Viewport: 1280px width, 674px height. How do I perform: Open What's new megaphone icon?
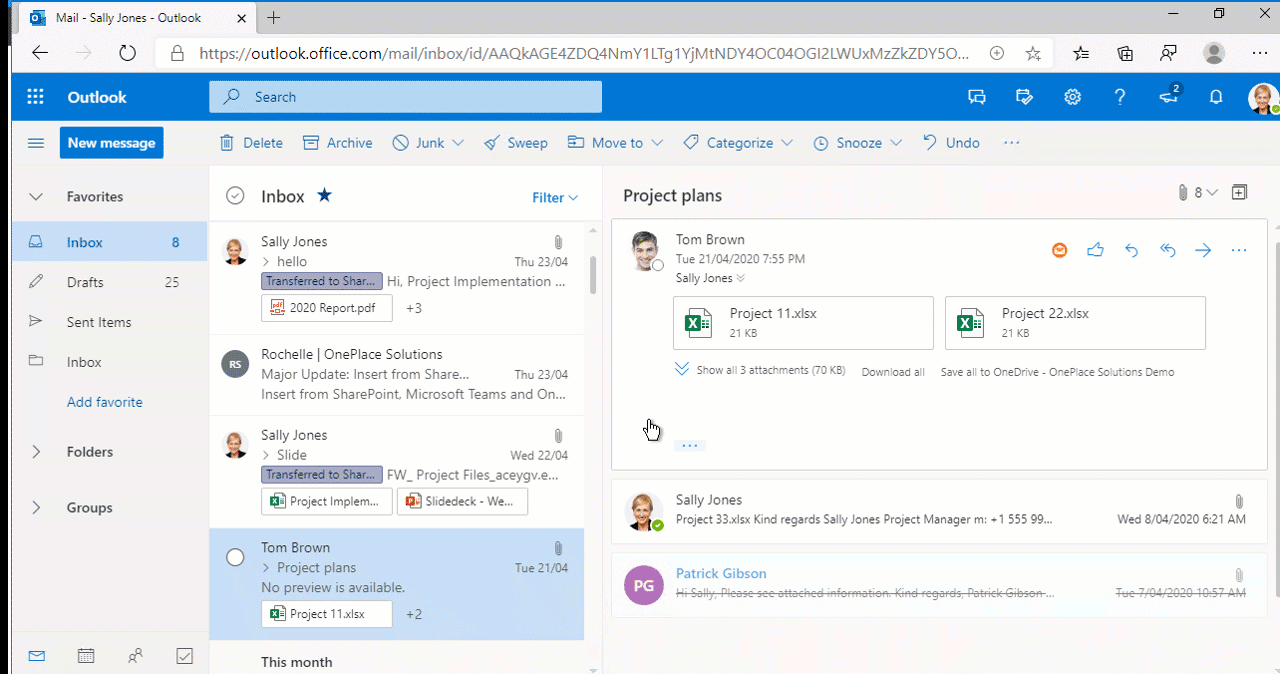(x=1168, y=96)
